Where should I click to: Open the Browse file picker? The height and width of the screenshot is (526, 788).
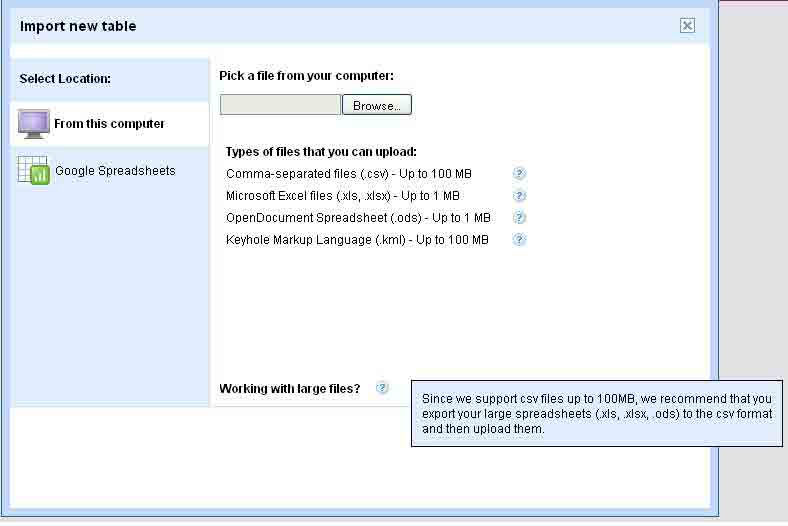377,105
